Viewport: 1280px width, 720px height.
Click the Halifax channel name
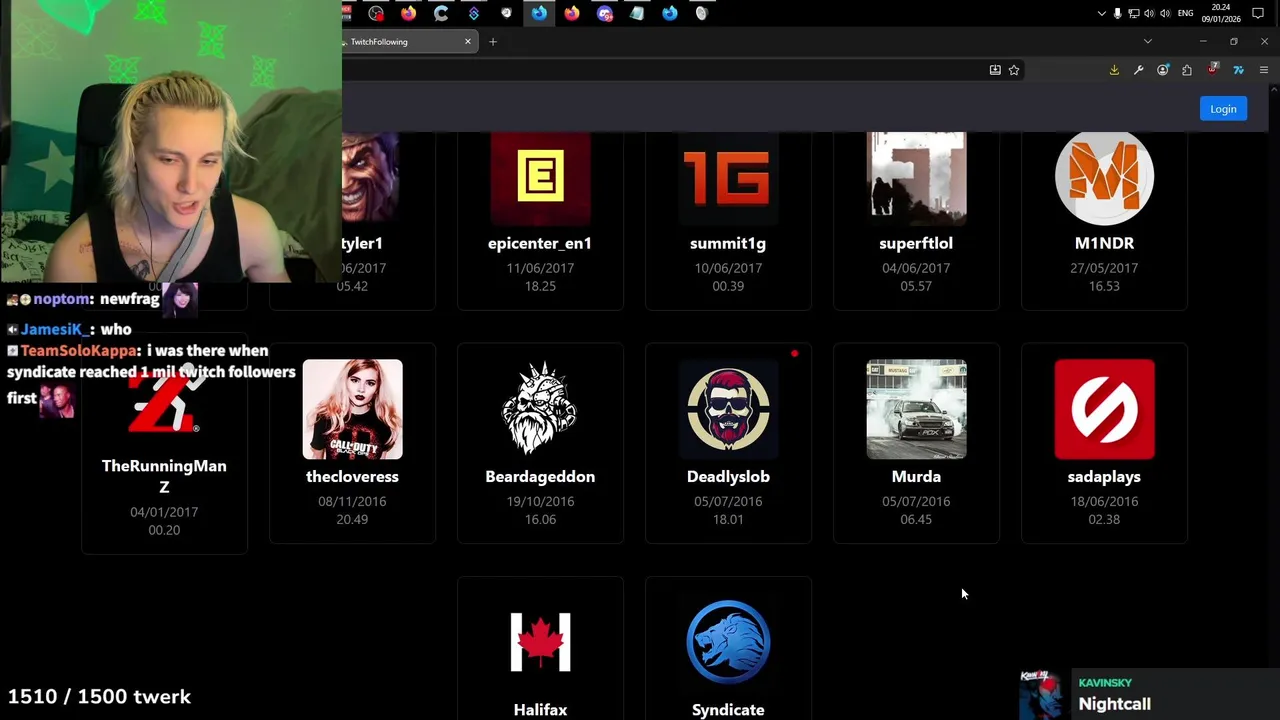click(540, 709)
